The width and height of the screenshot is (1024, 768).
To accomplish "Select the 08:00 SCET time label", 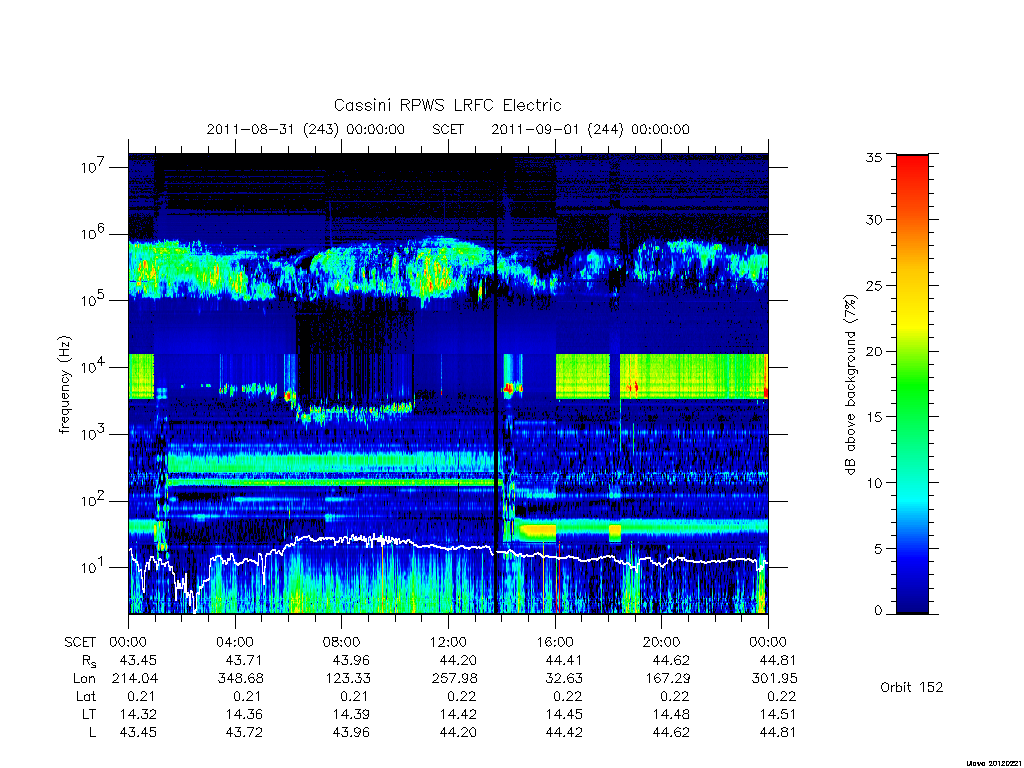I will [342, 642].
